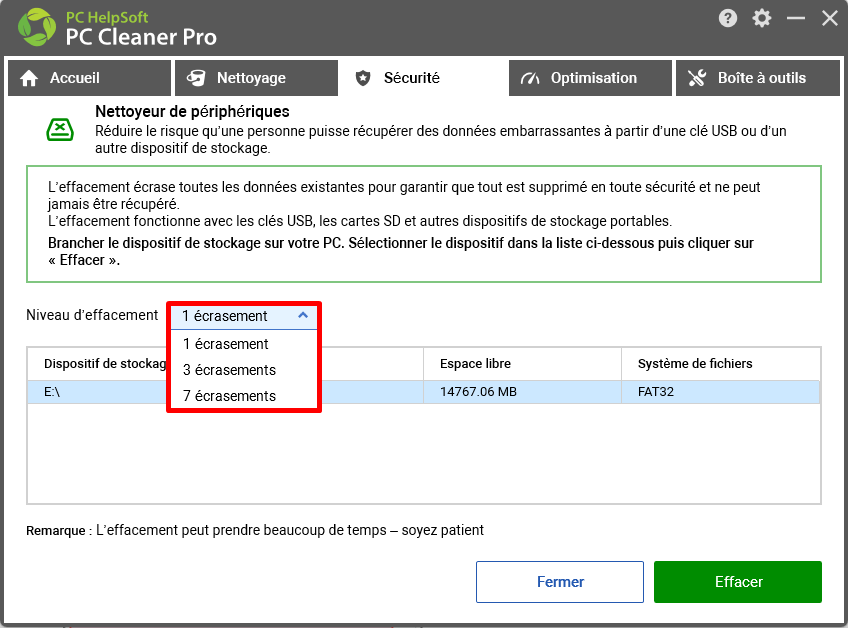This screenshot has width=848, height=628.
Task: Click the bucket icon on Nettoyage tab
Action: tap(196, 78)
